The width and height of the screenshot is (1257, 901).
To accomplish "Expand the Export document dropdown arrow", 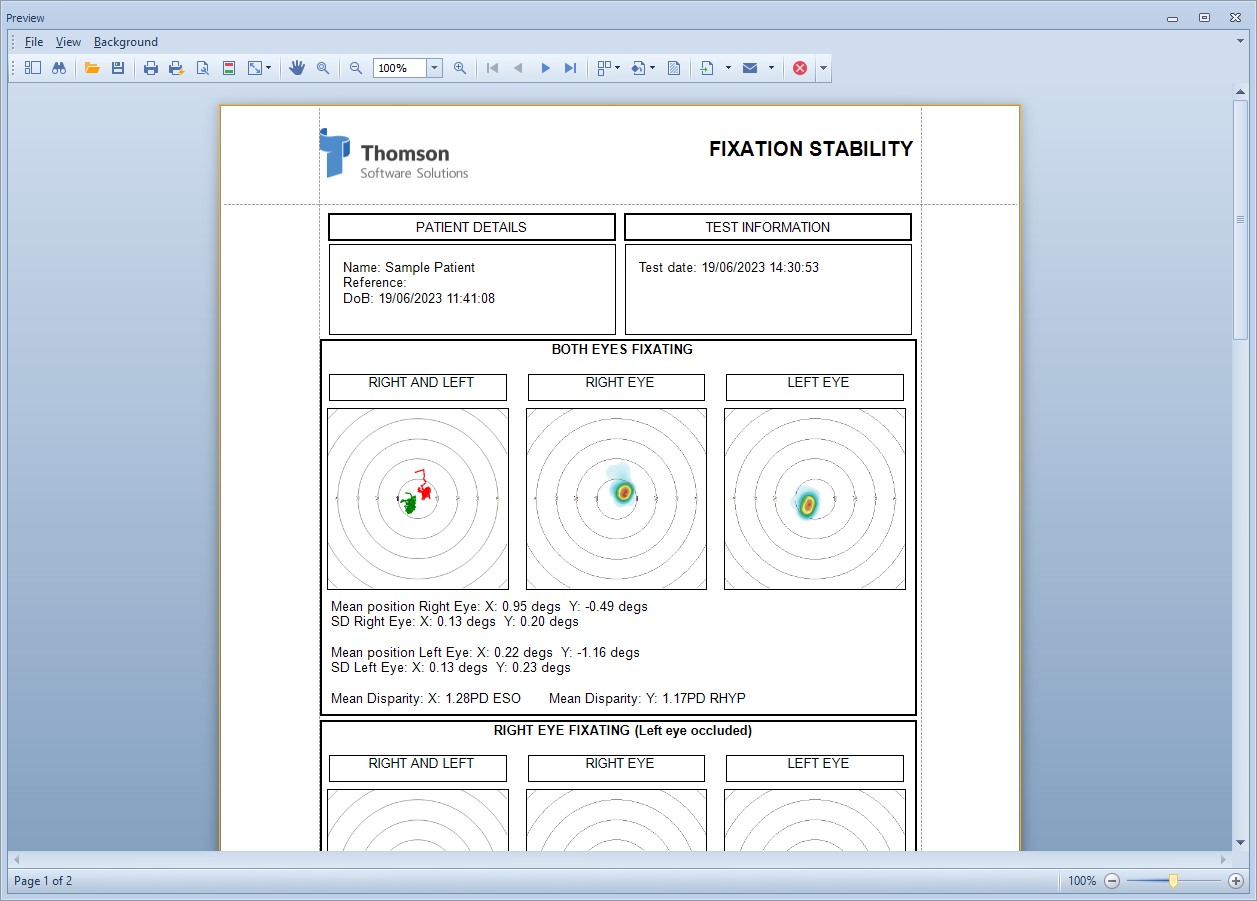I will [x=728, y=68].
